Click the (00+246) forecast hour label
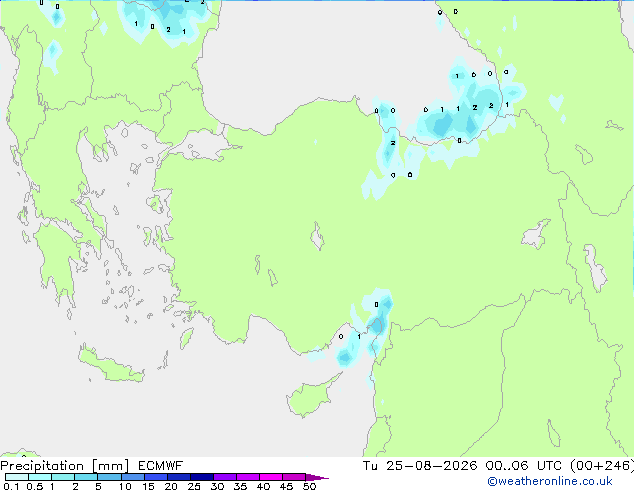The height and width of the screenshot is (490, 634). 602,466
